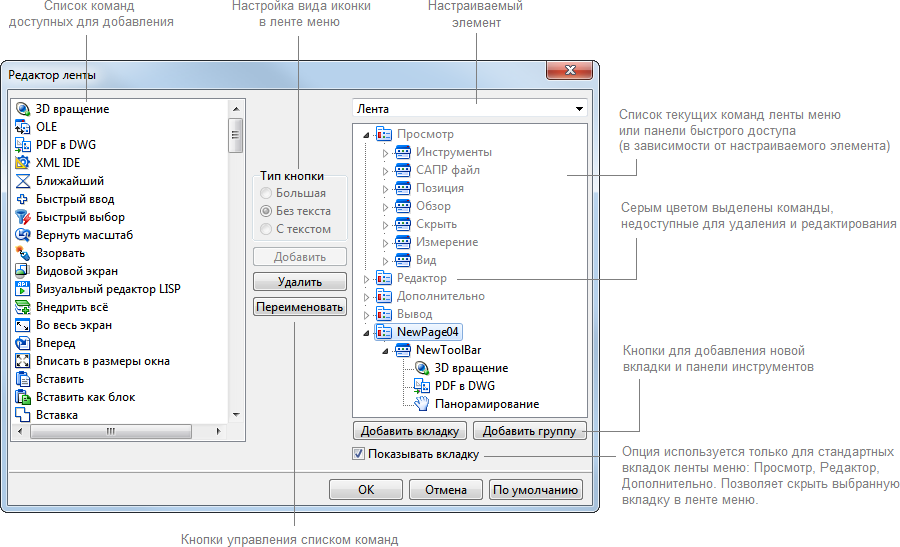Select the NewToolBar group in tree
The image size is (900, 547).
click(x=448, y=350)
